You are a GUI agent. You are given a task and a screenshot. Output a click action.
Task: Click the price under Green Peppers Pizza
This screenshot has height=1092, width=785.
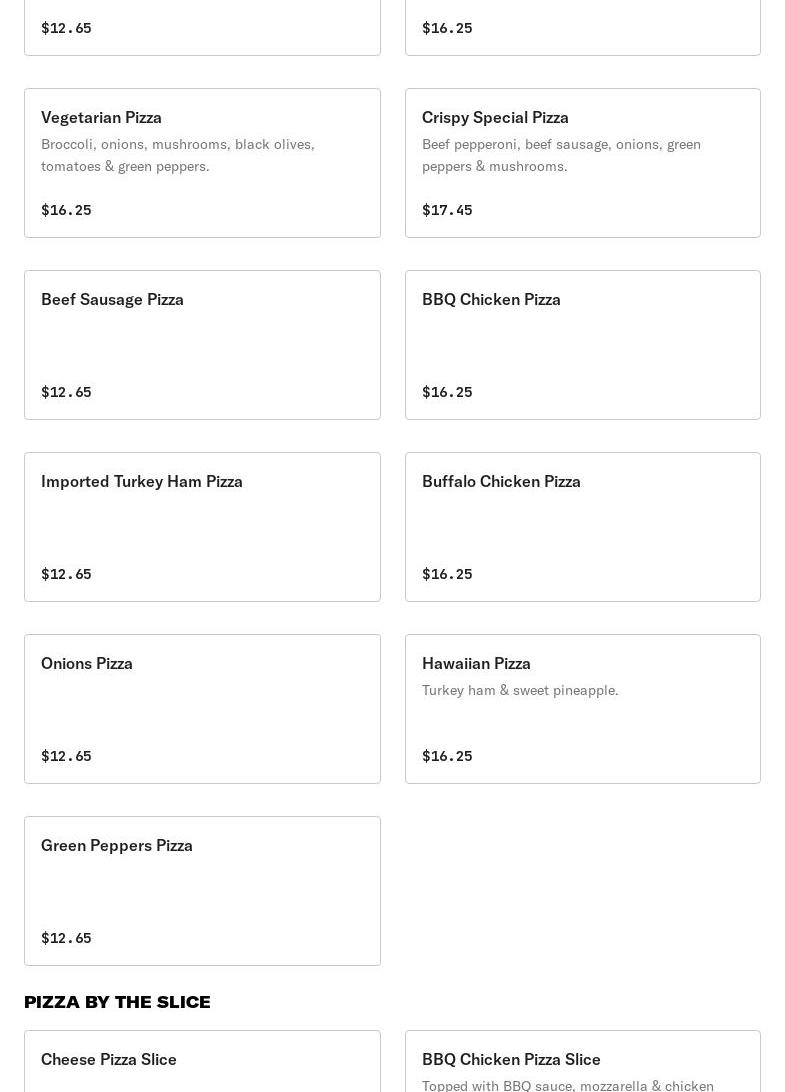coord(66,938)
